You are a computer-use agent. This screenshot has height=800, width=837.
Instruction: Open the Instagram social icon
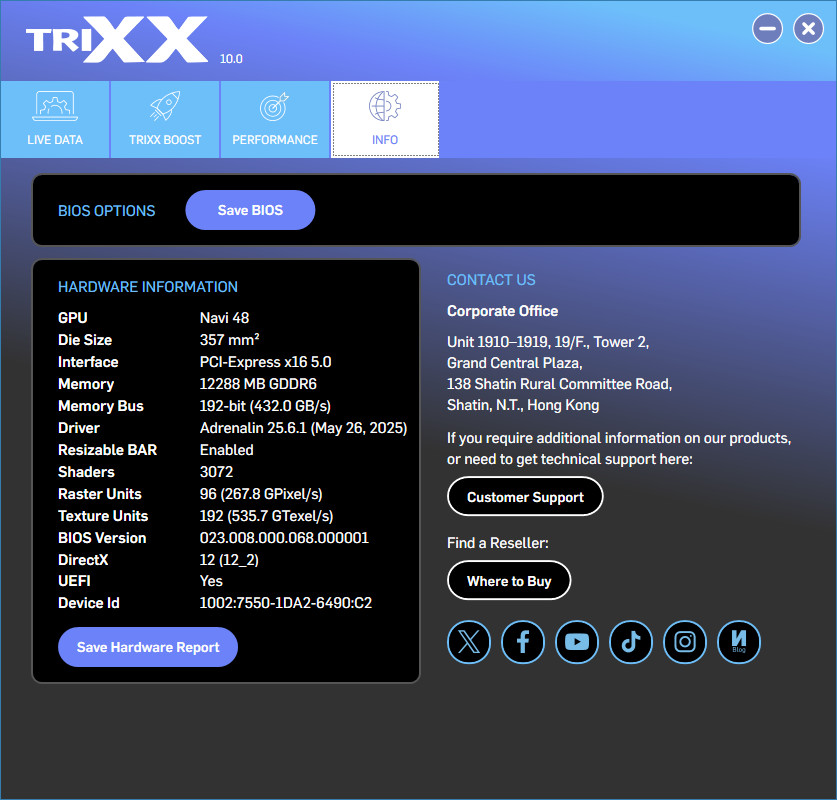coord(685,641)
